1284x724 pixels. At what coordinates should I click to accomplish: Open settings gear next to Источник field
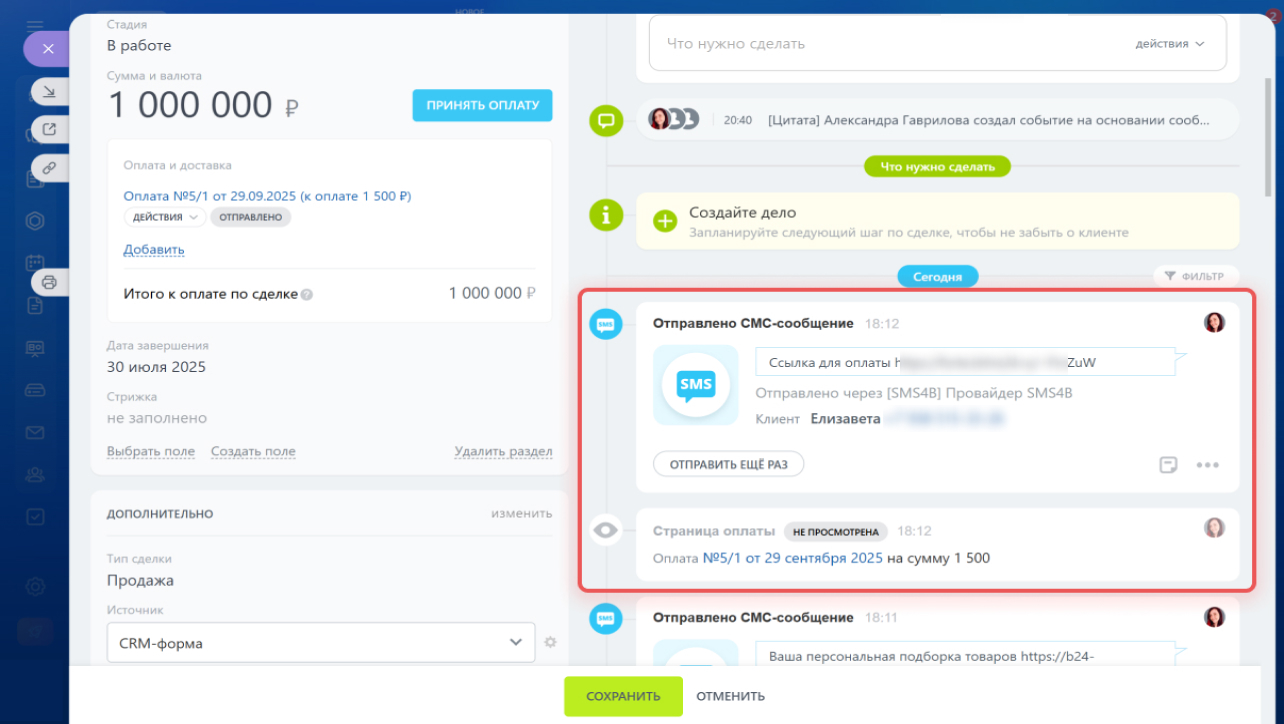coord(549,642)
